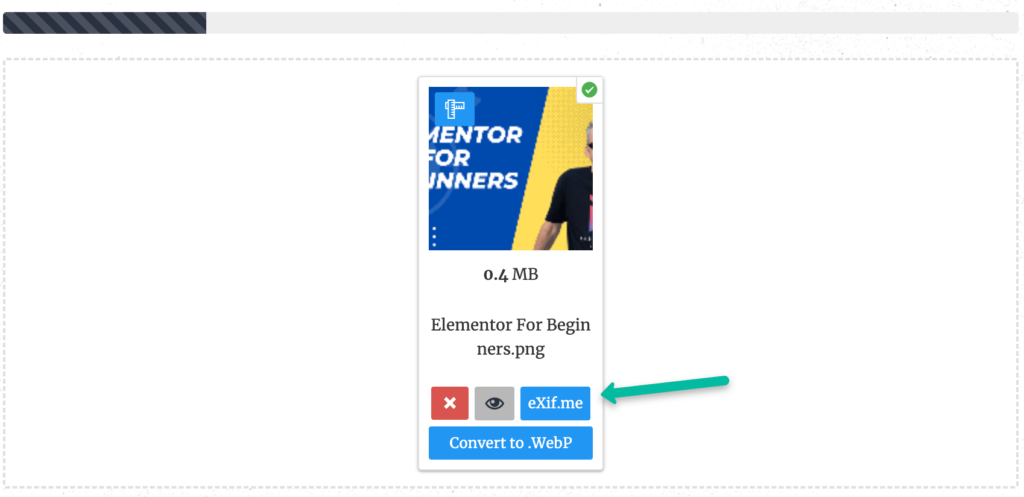
Task: Click the empty gray part of the progress bar
Action: tap(612, 23)
